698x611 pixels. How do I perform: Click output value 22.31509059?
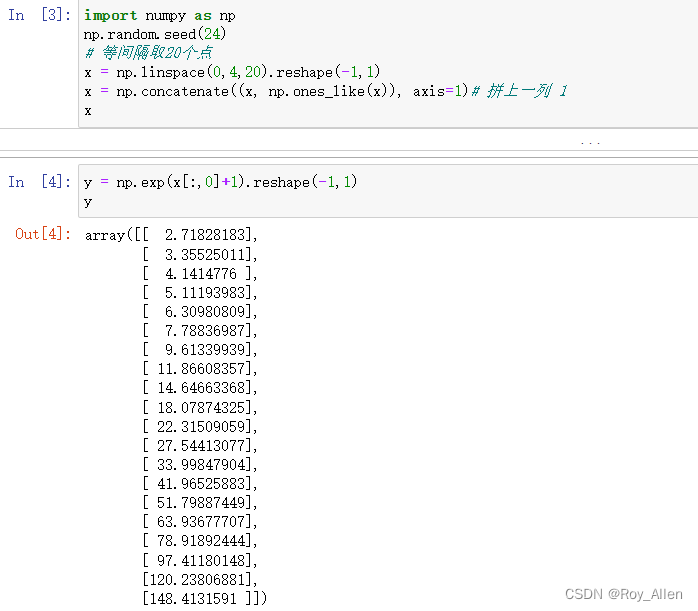201,427
